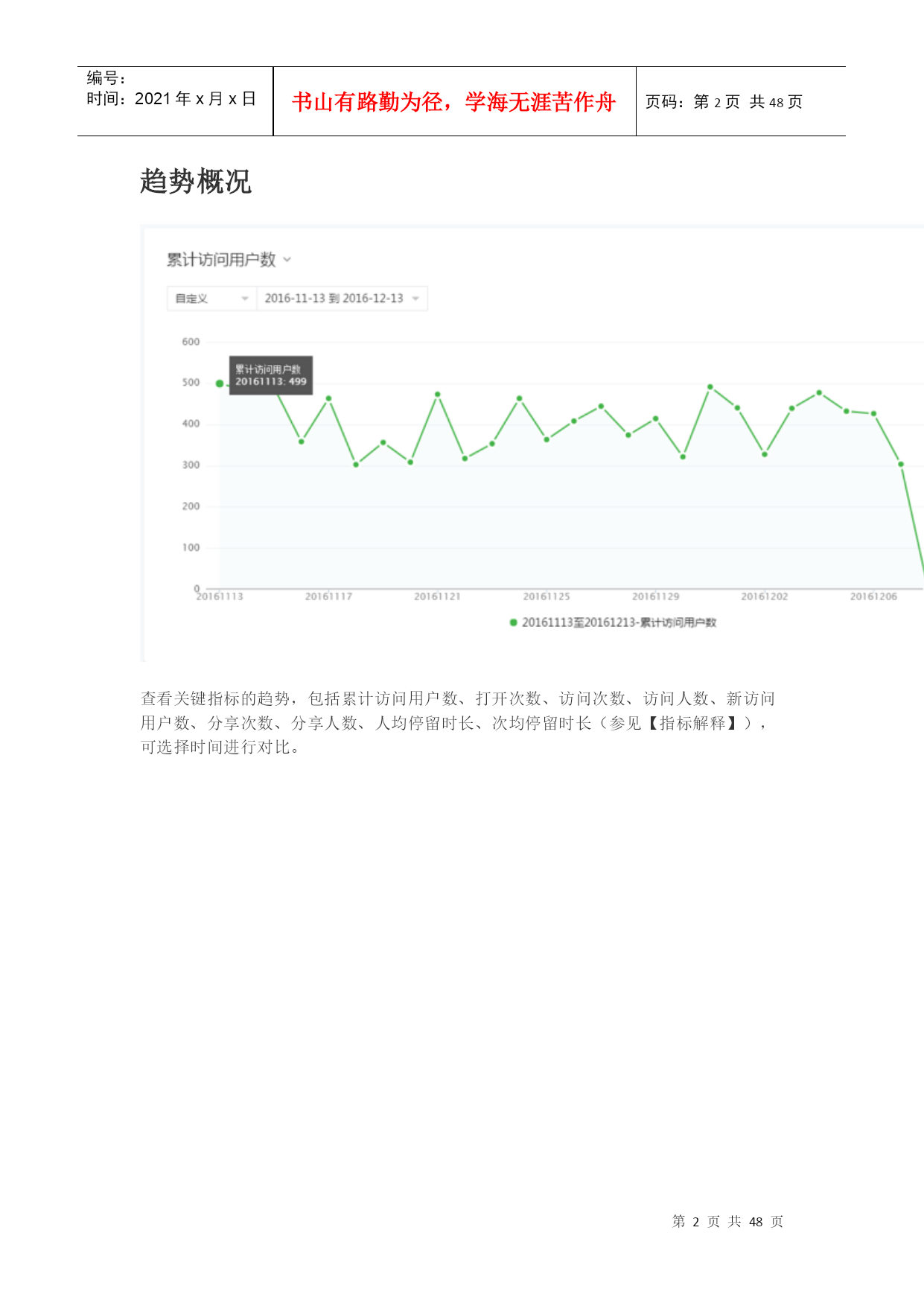The height and width of the screenshot is (1306, 924).
Task: Expand the 自定义 time range dropdown
Action: [211, 299]
